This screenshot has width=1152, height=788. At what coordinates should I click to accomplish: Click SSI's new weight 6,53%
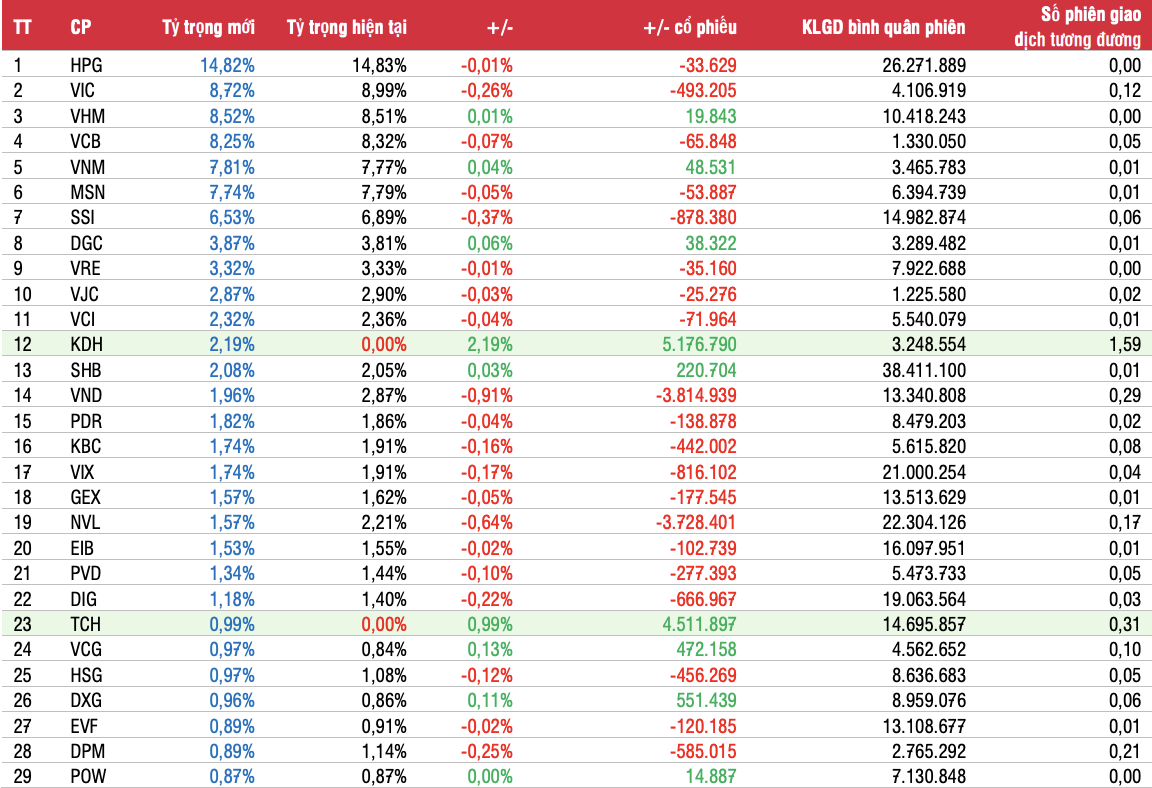coord(231,217)
